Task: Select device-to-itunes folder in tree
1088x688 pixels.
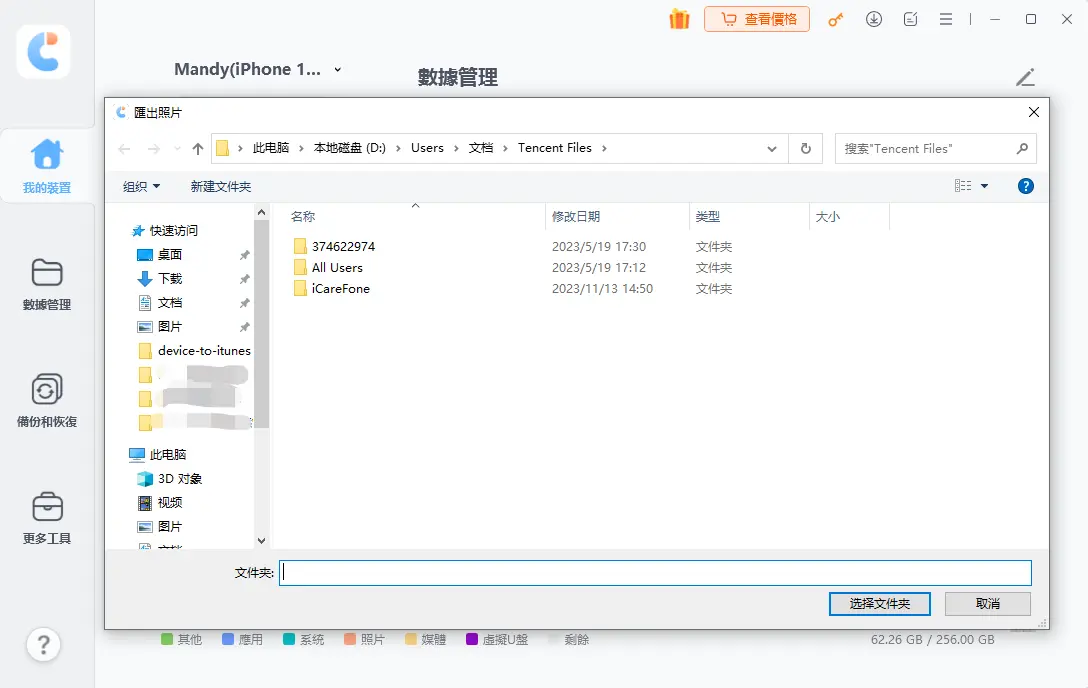Action: click(x=204, y=350)
